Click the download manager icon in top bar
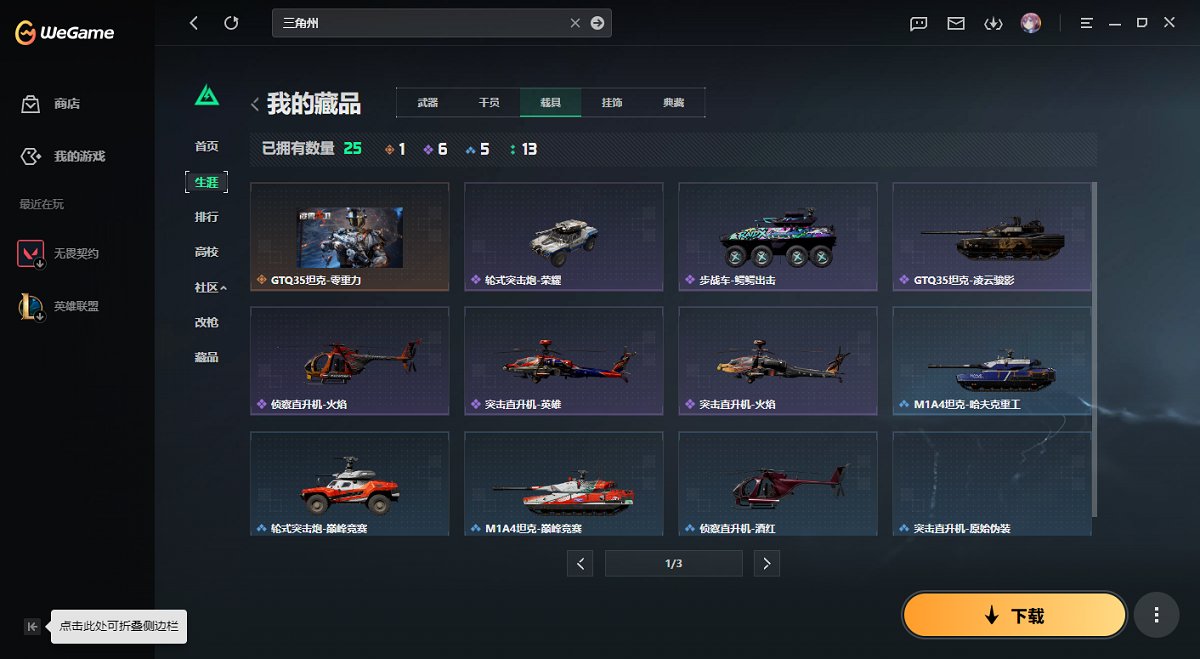The width and height of the screenshot is (1200, 659). (993, 22)
